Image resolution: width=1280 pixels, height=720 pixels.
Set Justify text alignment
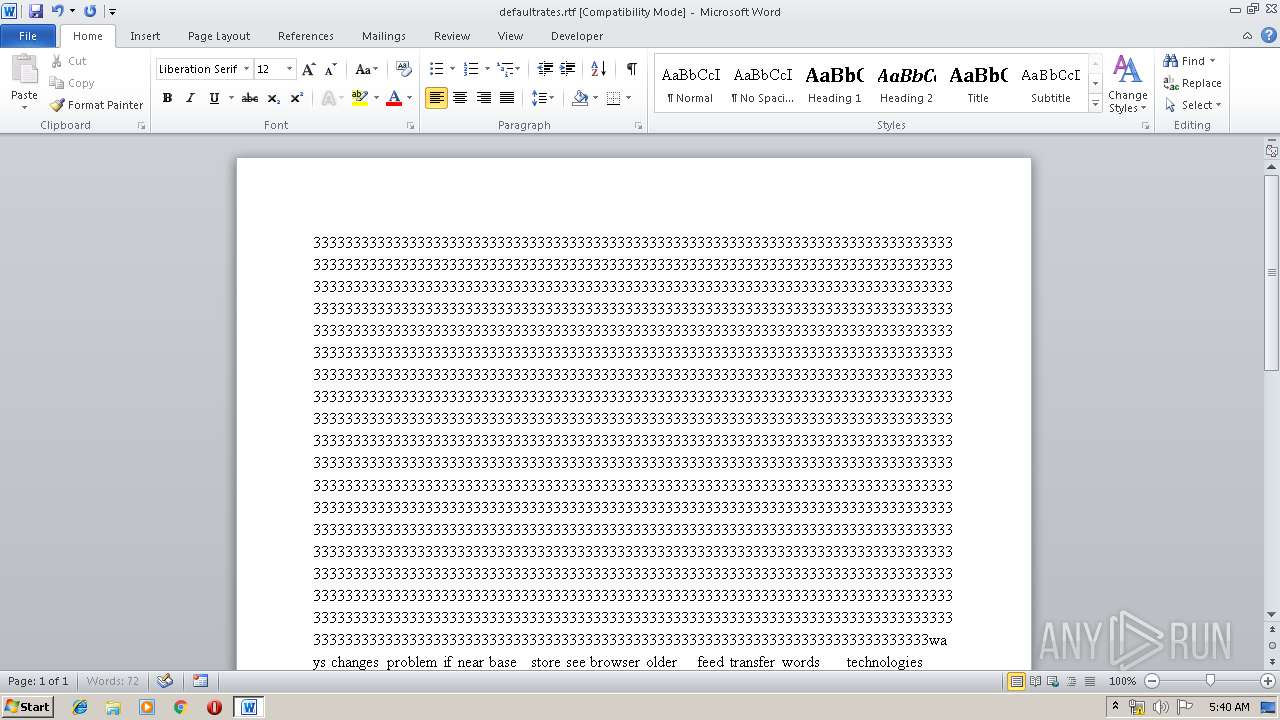[x=507, y=98]
